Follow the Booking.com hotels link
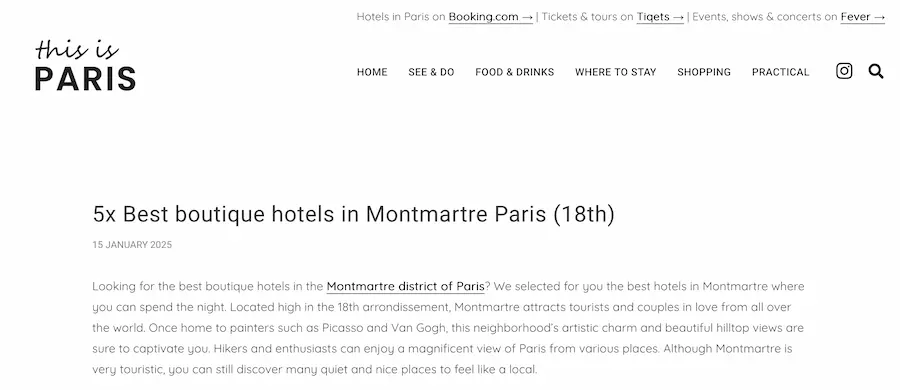The height and width of the screenshot is (390, 900). 491,17
